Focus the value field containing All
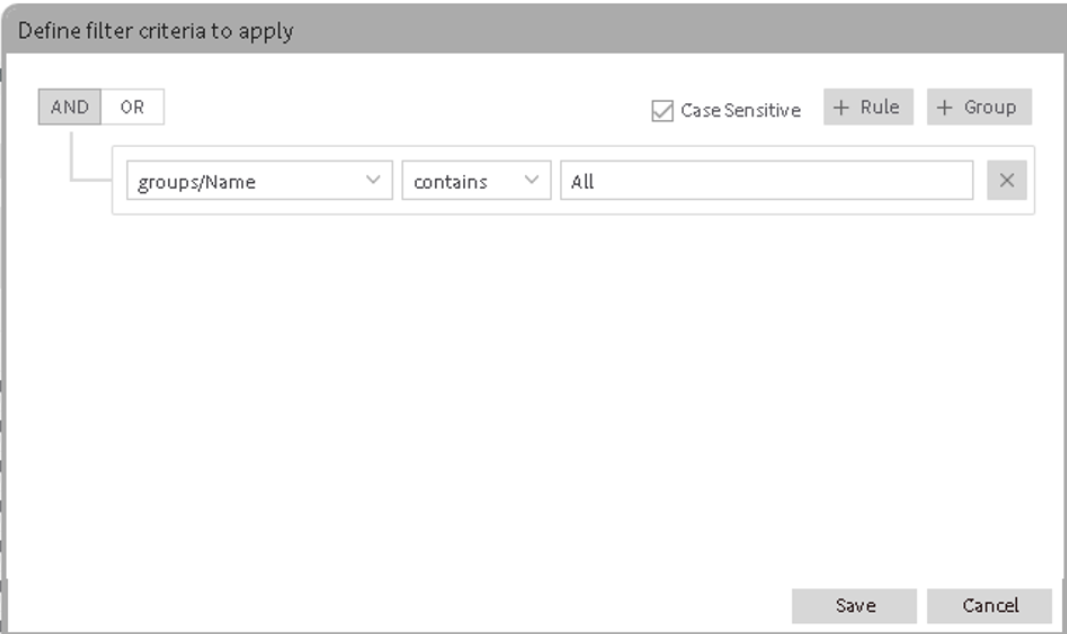1067x634 pixels. (766, 181)
